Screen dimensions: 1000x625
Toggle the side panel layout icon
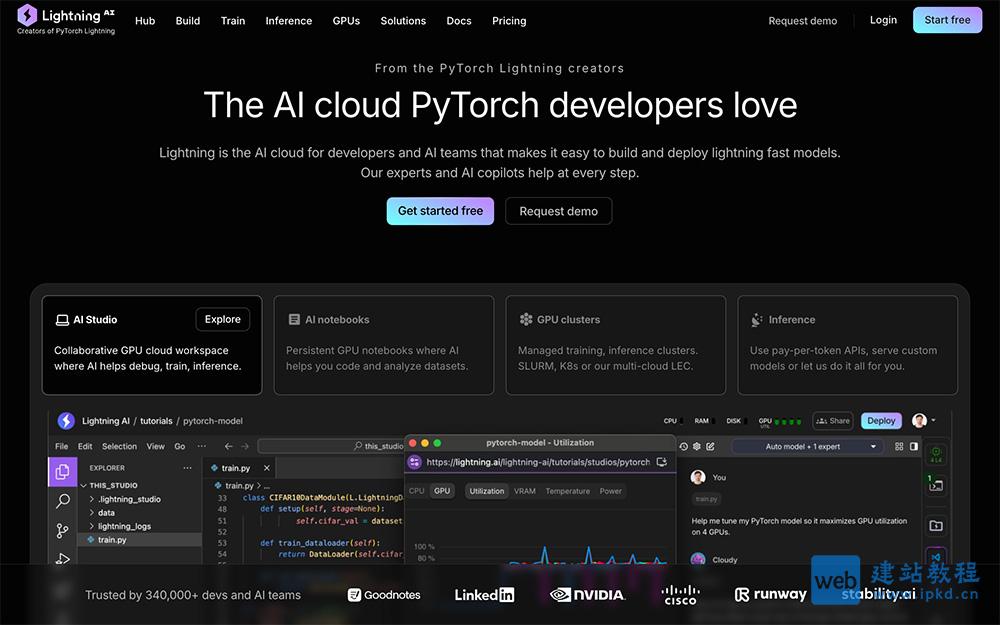913,446
